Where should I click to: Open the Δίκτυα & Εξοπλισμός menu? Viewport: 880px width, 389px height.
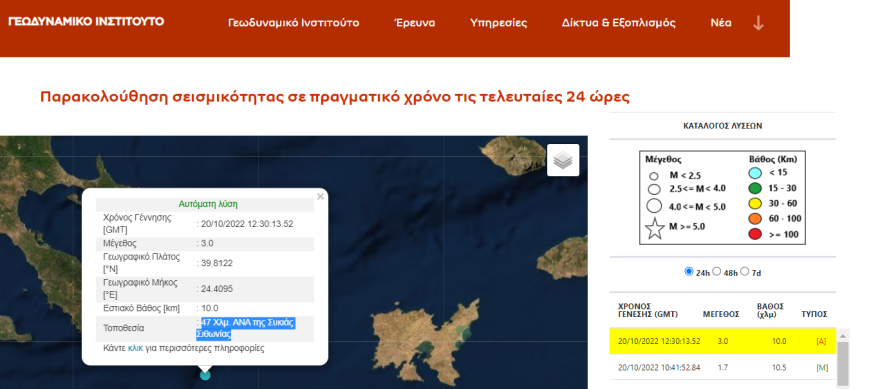[x=618, y=23]
